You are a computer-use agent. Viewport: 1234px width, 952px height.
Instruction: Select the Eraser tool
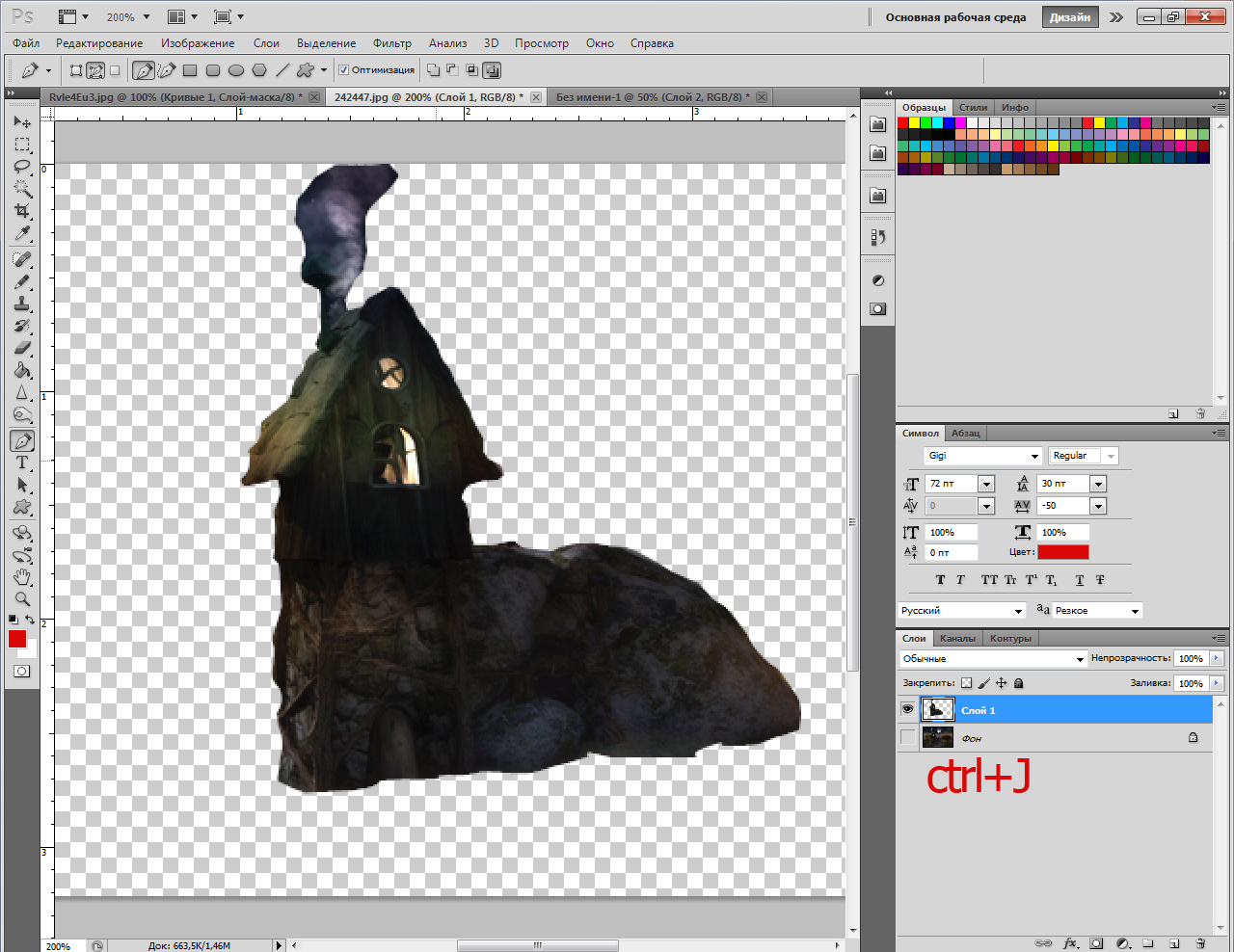point(22,348)
